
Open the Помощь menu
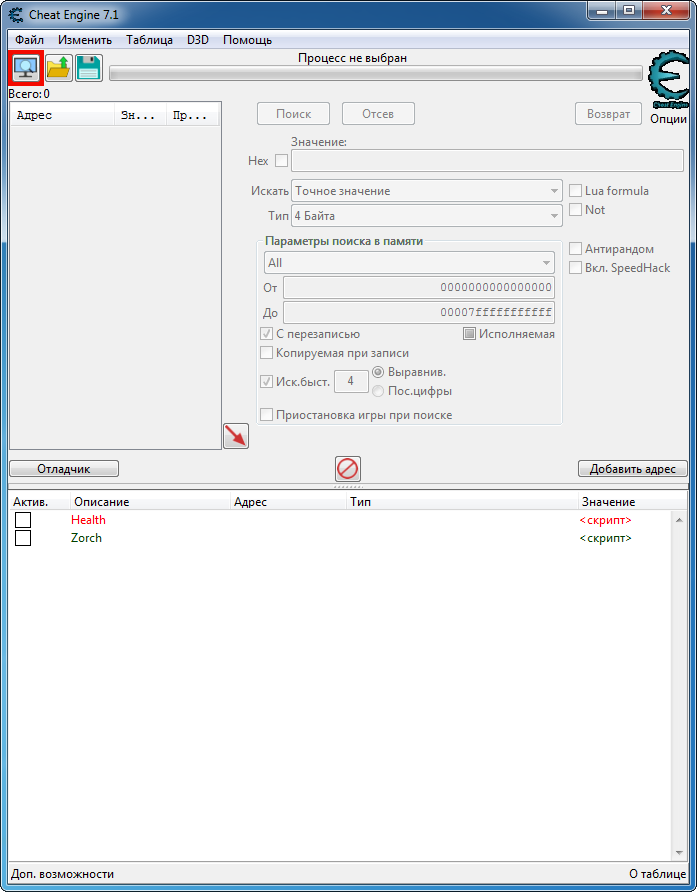248,40
